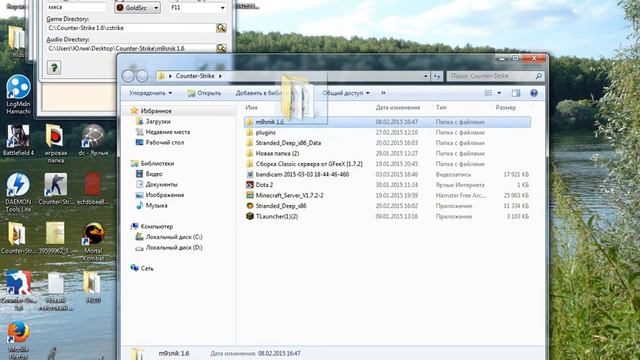Browse for Game Directory with magnifier icon
640x360 pixels.
(221, 28)
